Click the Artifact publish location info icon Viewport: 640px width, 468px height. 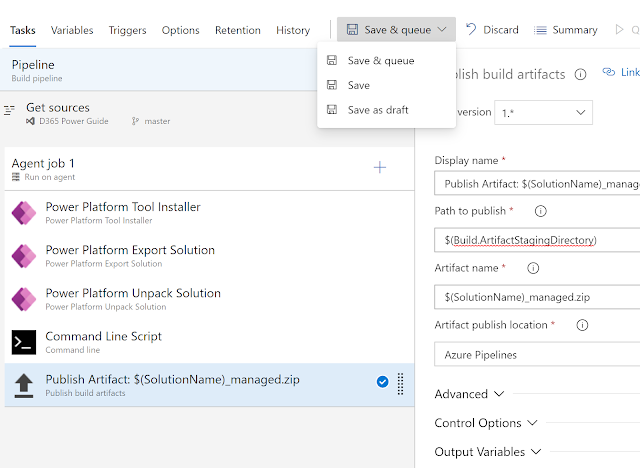(582, 325)
